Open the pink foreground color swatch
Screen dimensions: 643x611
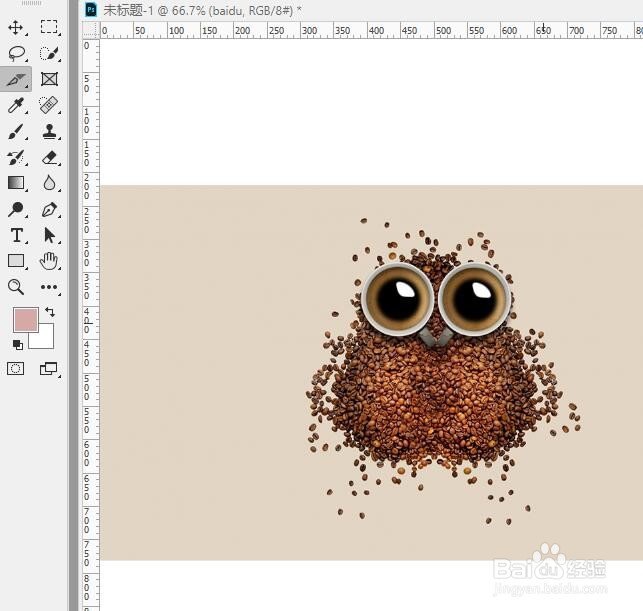pos(24,320)
